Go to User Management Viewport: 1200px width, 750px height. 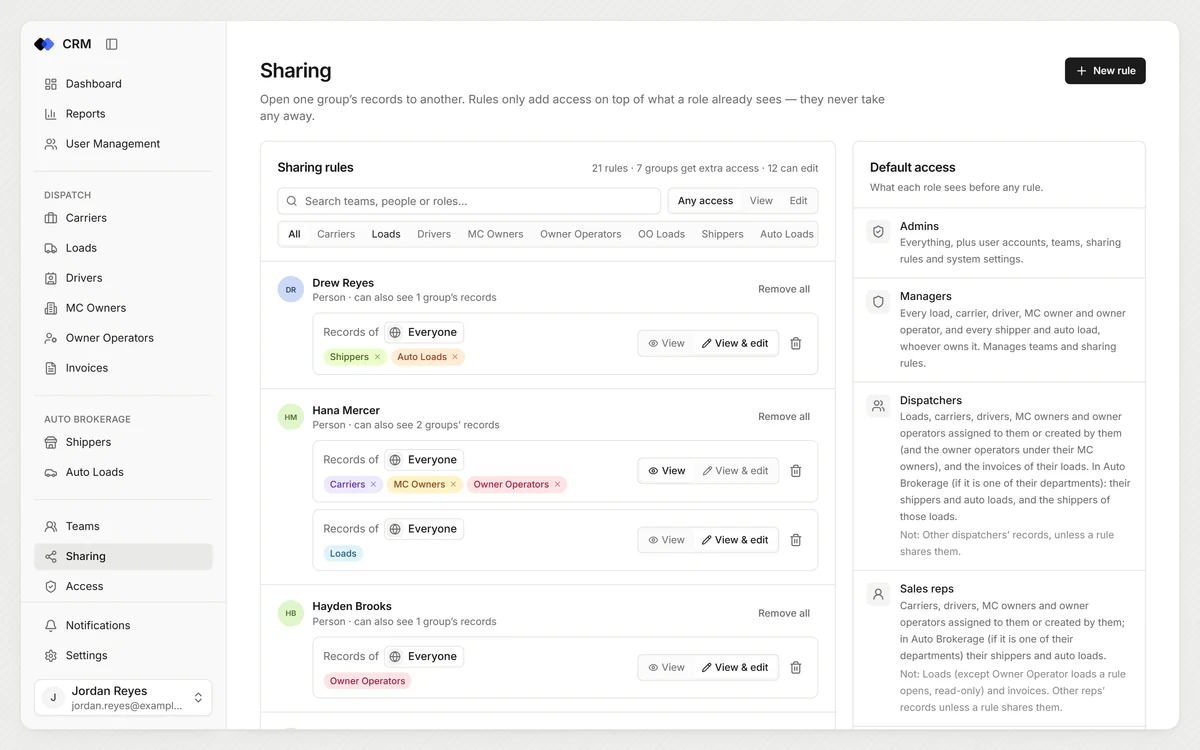coord(123,144)
